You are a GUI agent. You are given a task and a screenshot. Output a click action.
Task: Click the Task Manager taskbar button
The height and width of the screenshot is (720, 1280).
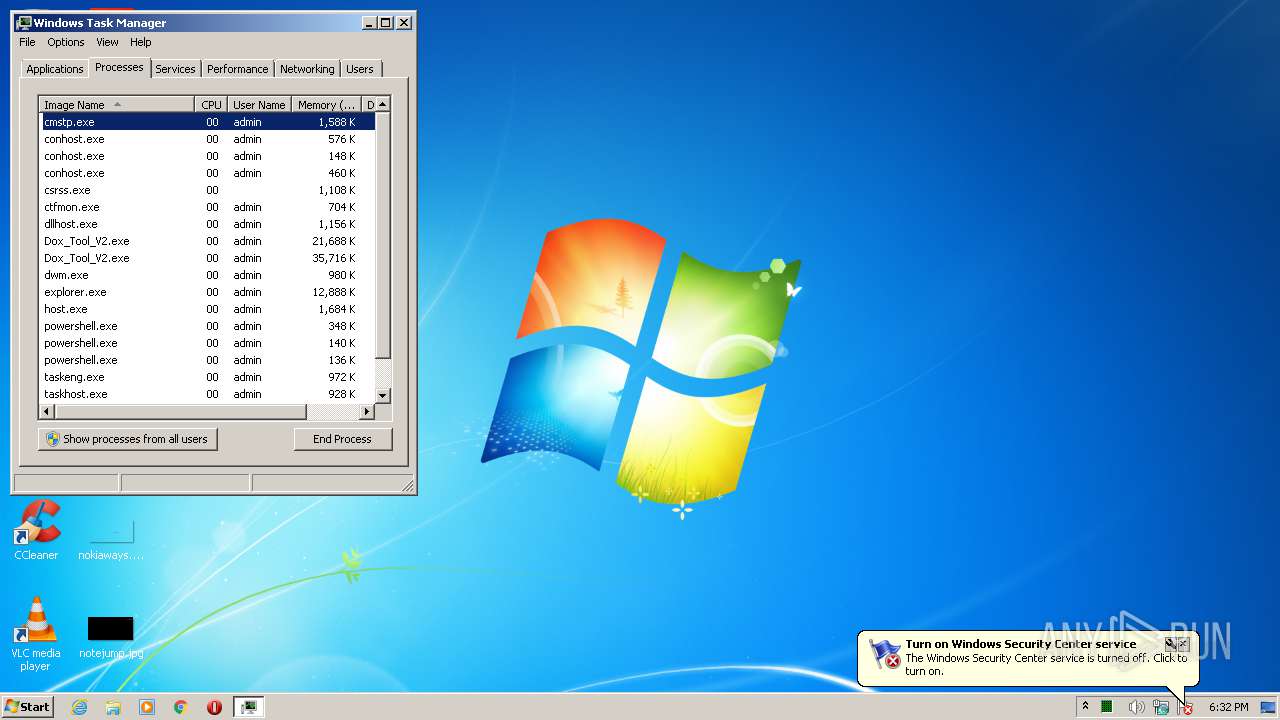[x=248, y=707]
